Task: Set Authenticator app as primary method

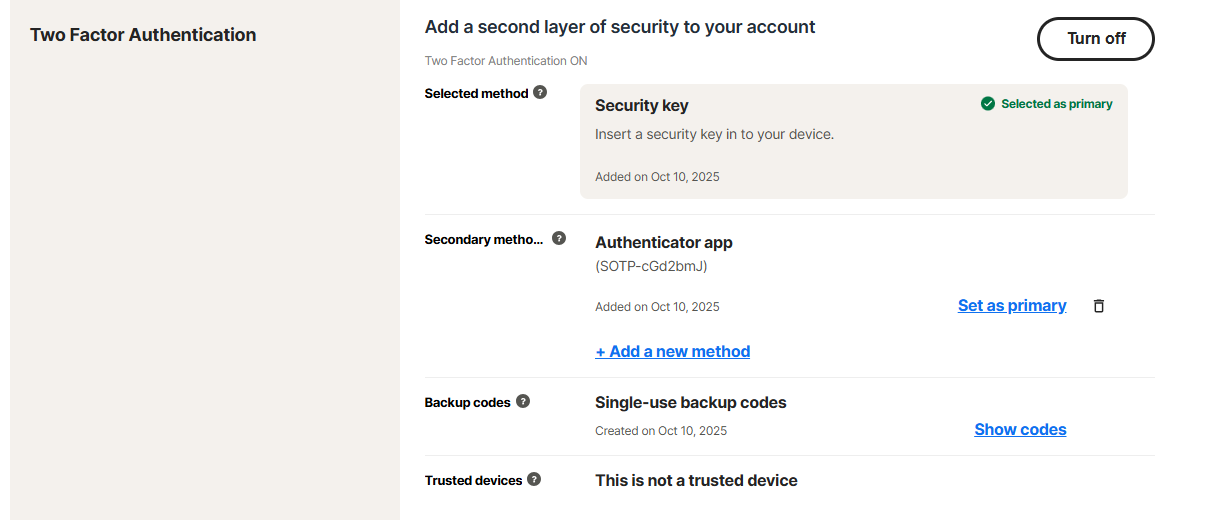Action: [1012, 306]
